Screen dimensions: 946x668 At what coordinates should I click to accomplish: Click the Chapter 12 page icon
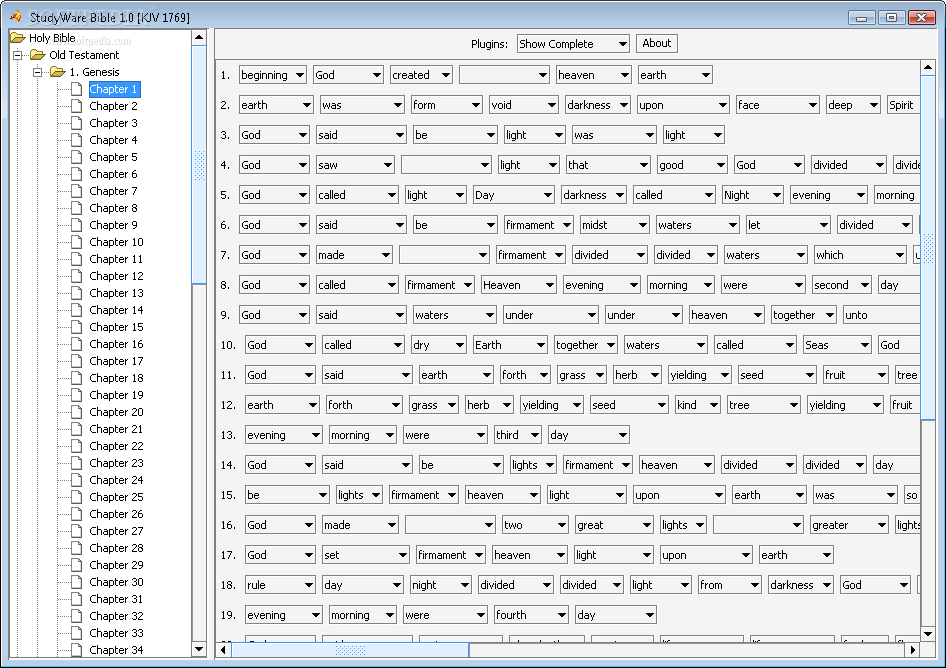(x=77, y=276)
